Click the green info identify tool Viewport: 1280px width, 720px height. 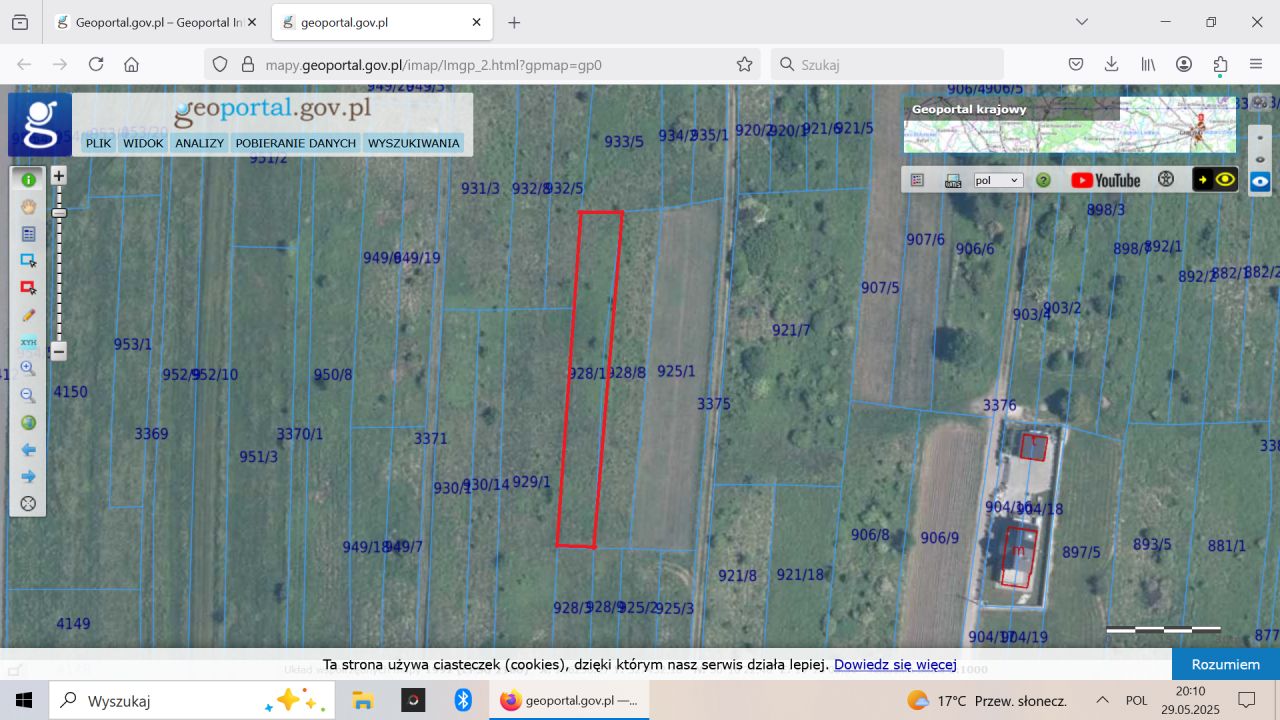(x=28, y=180)
